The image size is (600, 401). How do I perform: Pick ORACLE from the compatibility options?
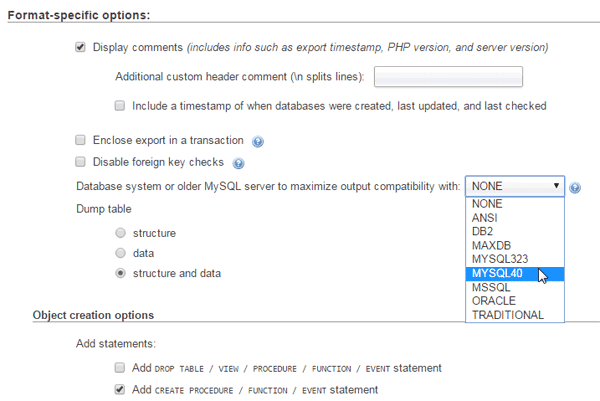(x=515, y=301)
